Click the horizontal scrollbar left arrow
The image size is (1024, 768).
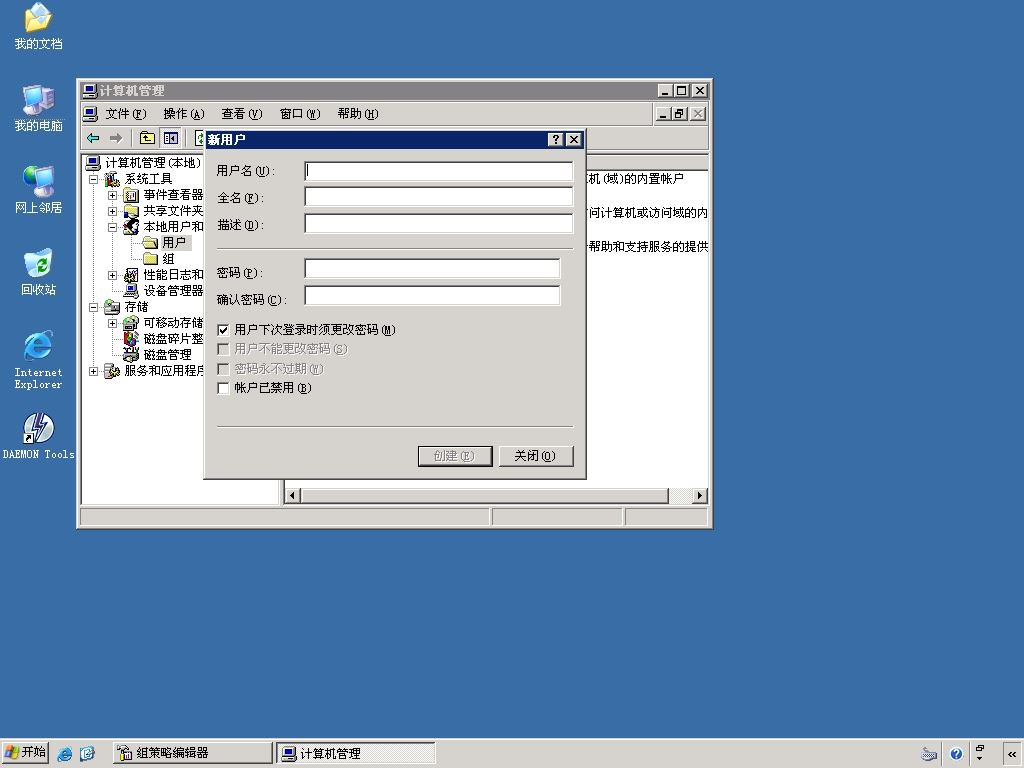tap(292, 496)
